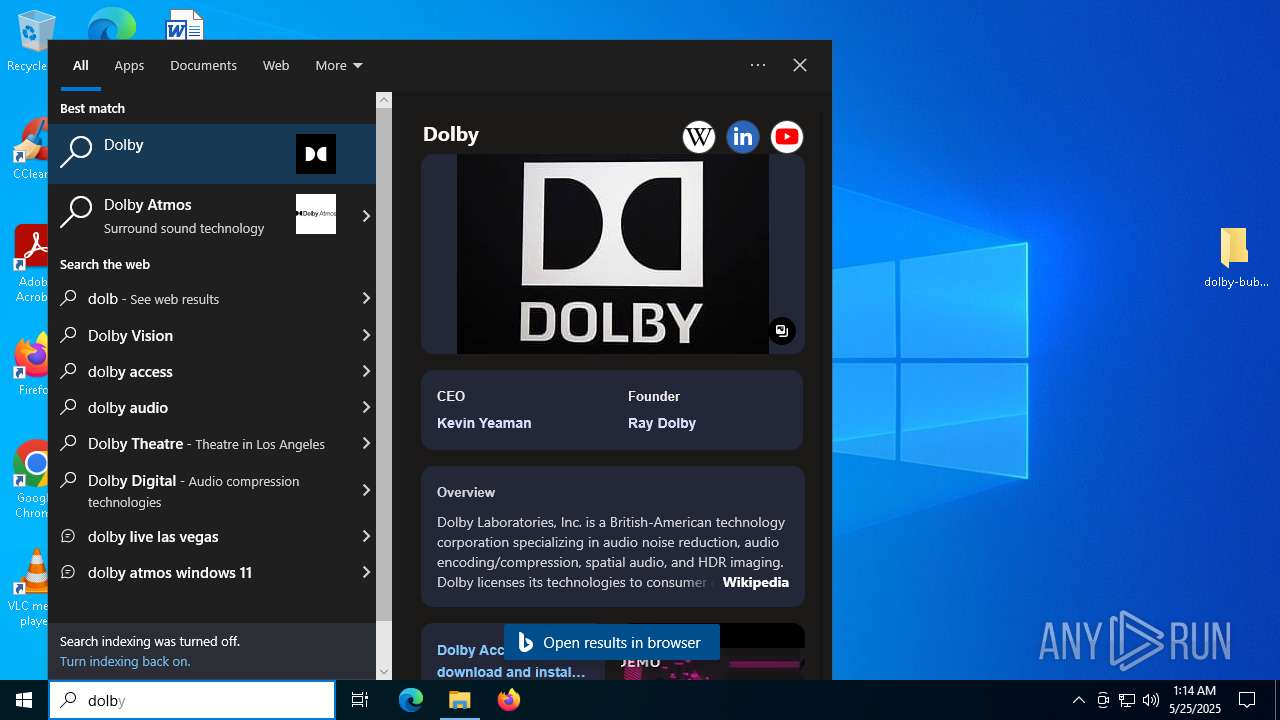The width and height of the screenshot is (1280, 720).
Task: Show hidden system tray icons
Action: 1078,700
